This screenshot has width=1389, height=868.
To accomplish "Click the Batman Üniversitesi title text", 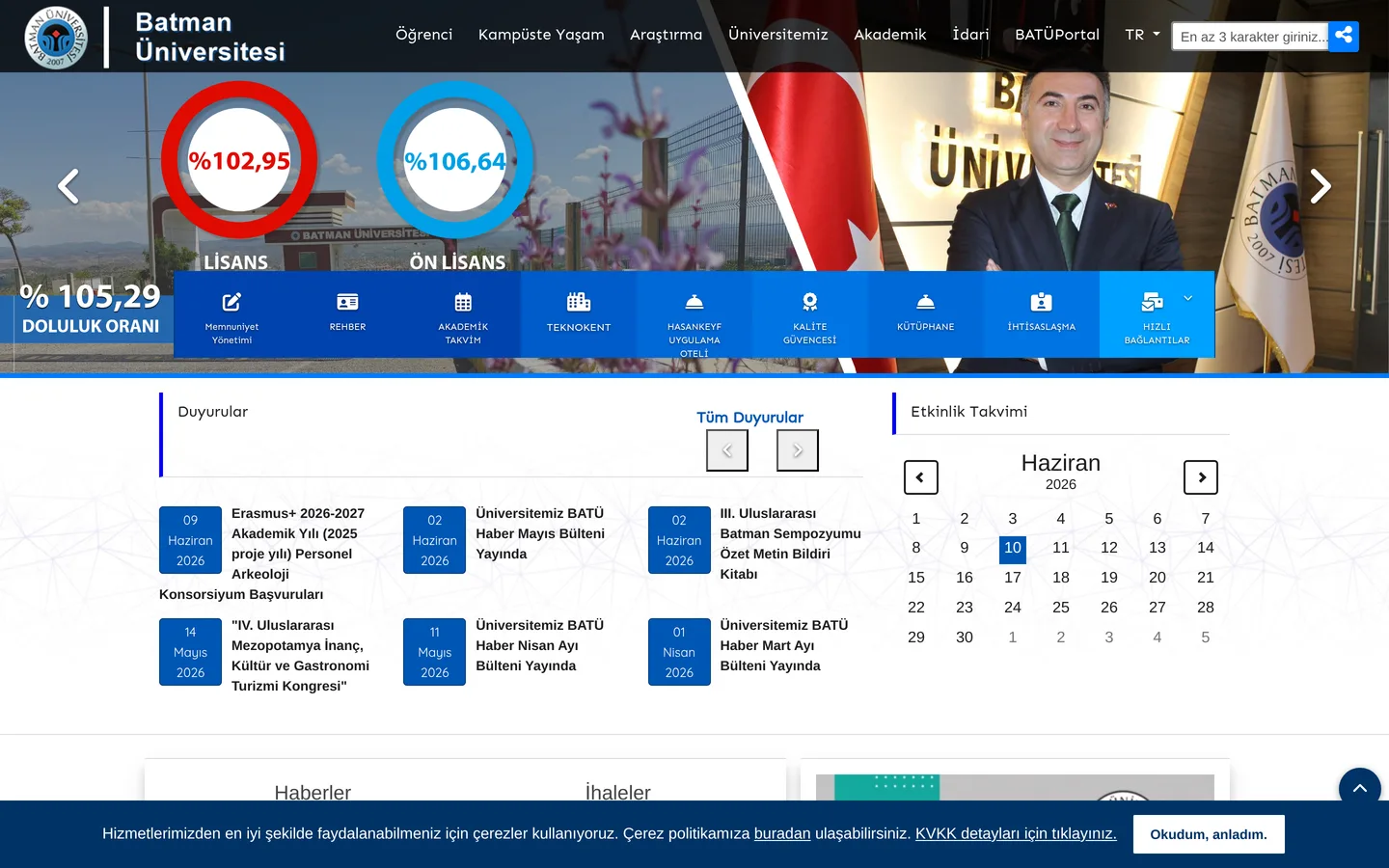I will coord(210,37).
